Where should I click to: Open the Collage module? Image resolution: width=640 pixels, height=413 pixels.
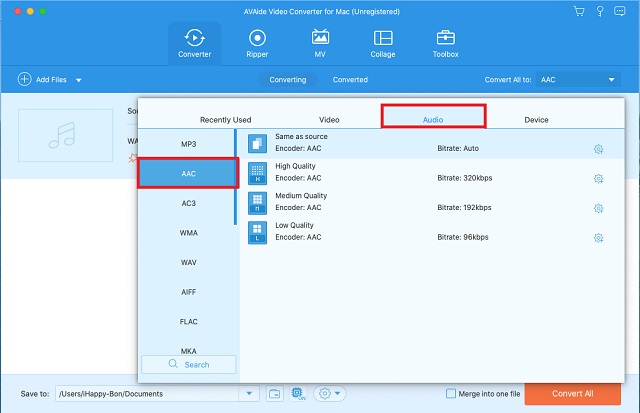tap(383, 43)
